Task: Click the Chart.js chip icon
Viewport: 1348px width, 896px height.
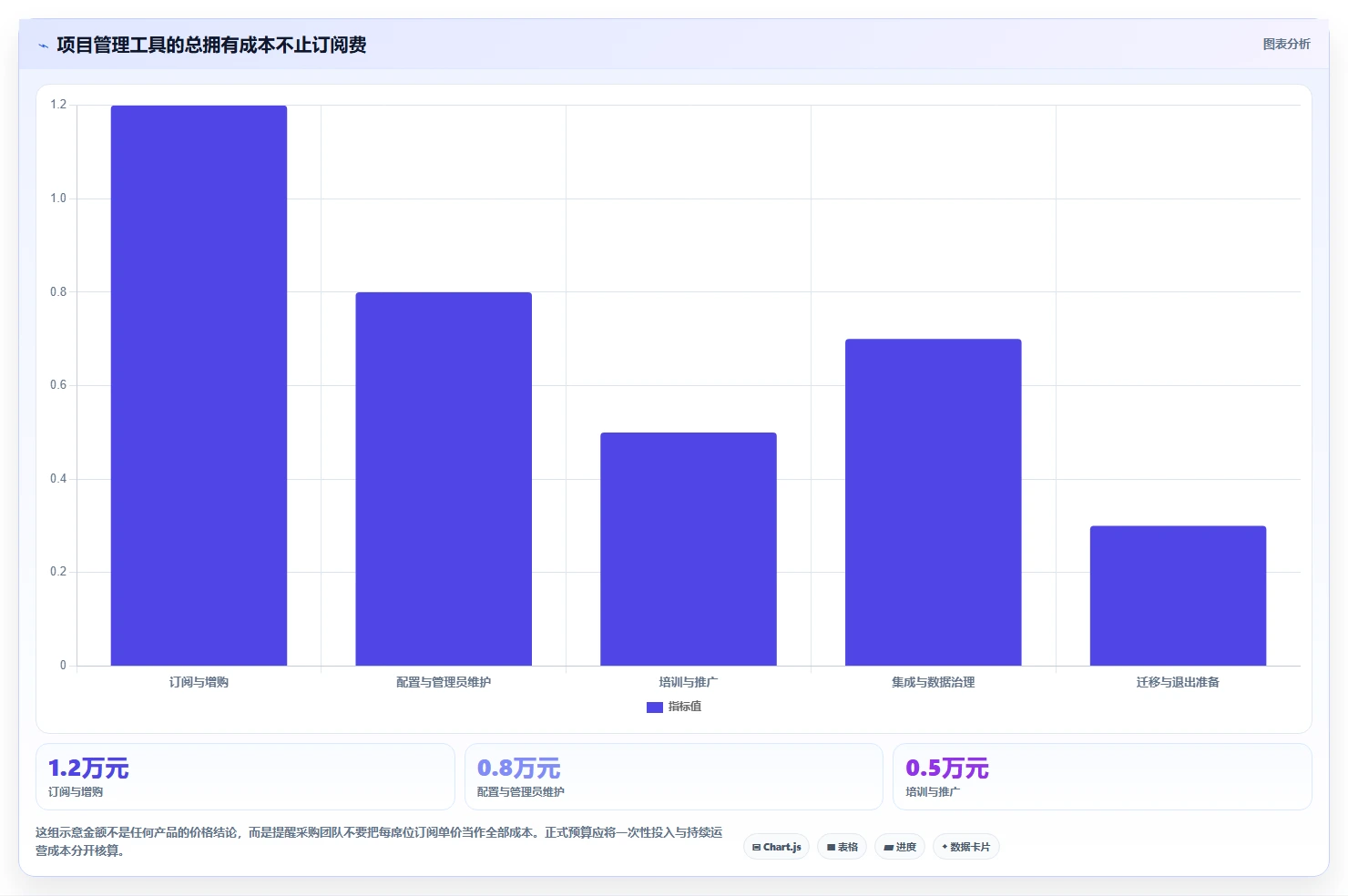Action: click(x=756, y=847)
